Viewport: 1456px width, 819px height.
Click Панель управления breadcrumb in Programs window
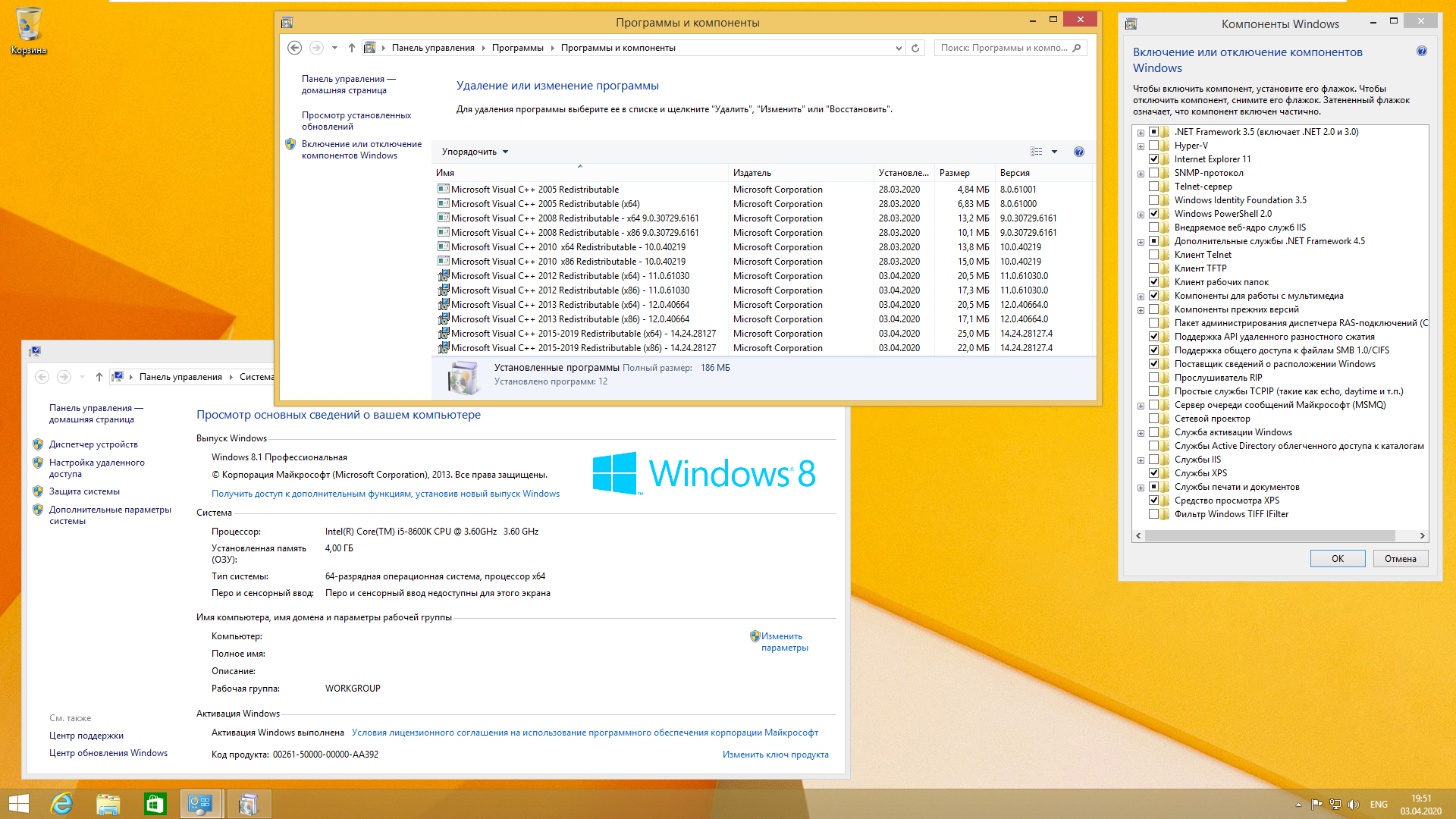(433, 48)
